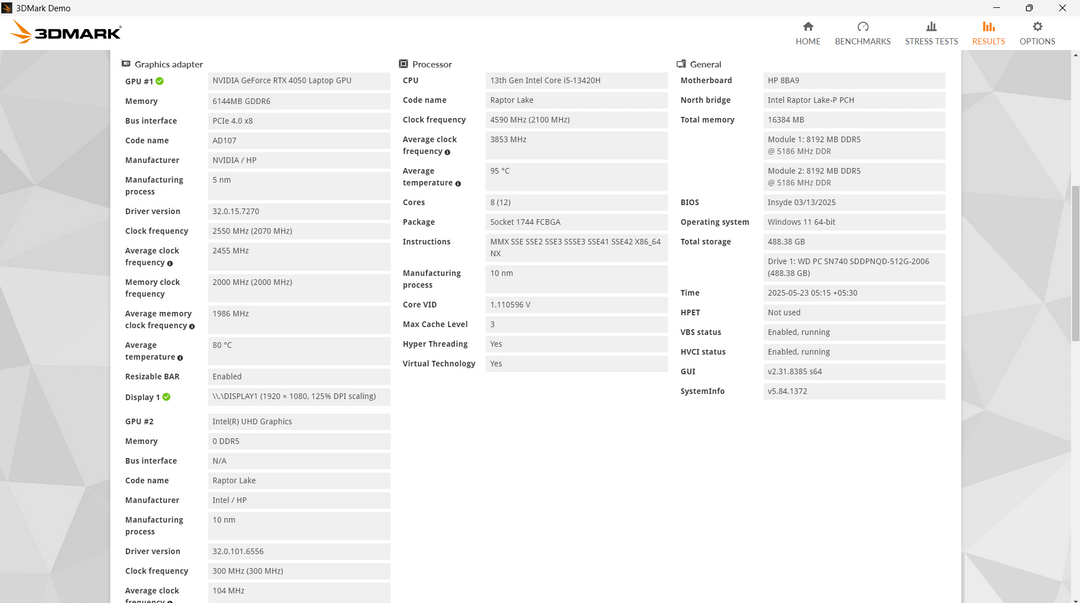Minimize the 3DMark Demo window
Screen dimensions: 1080x603
[996, 8]
